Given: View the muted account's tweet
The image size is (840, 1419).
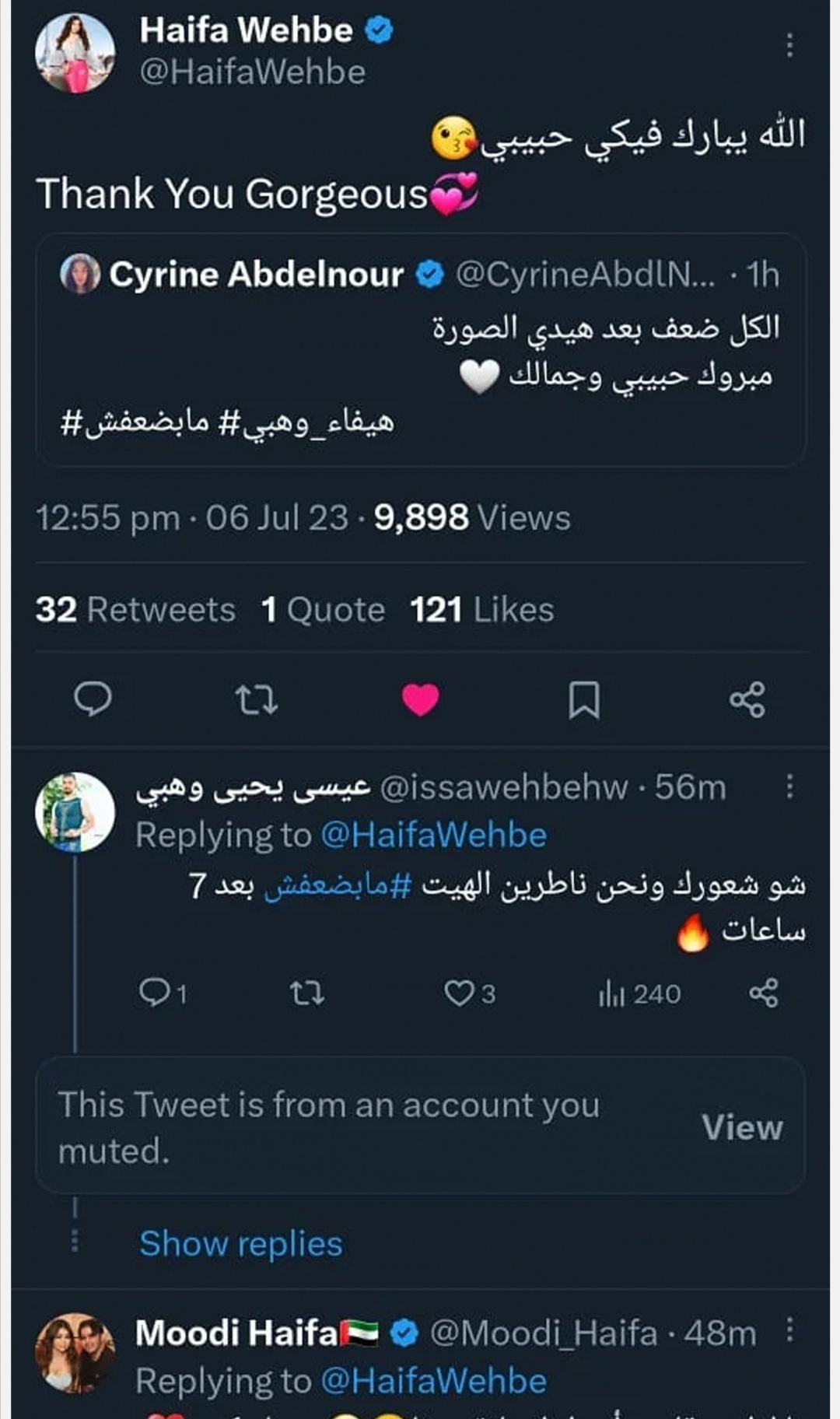Looking at the screenshot, I should (x=742, y=1127).
